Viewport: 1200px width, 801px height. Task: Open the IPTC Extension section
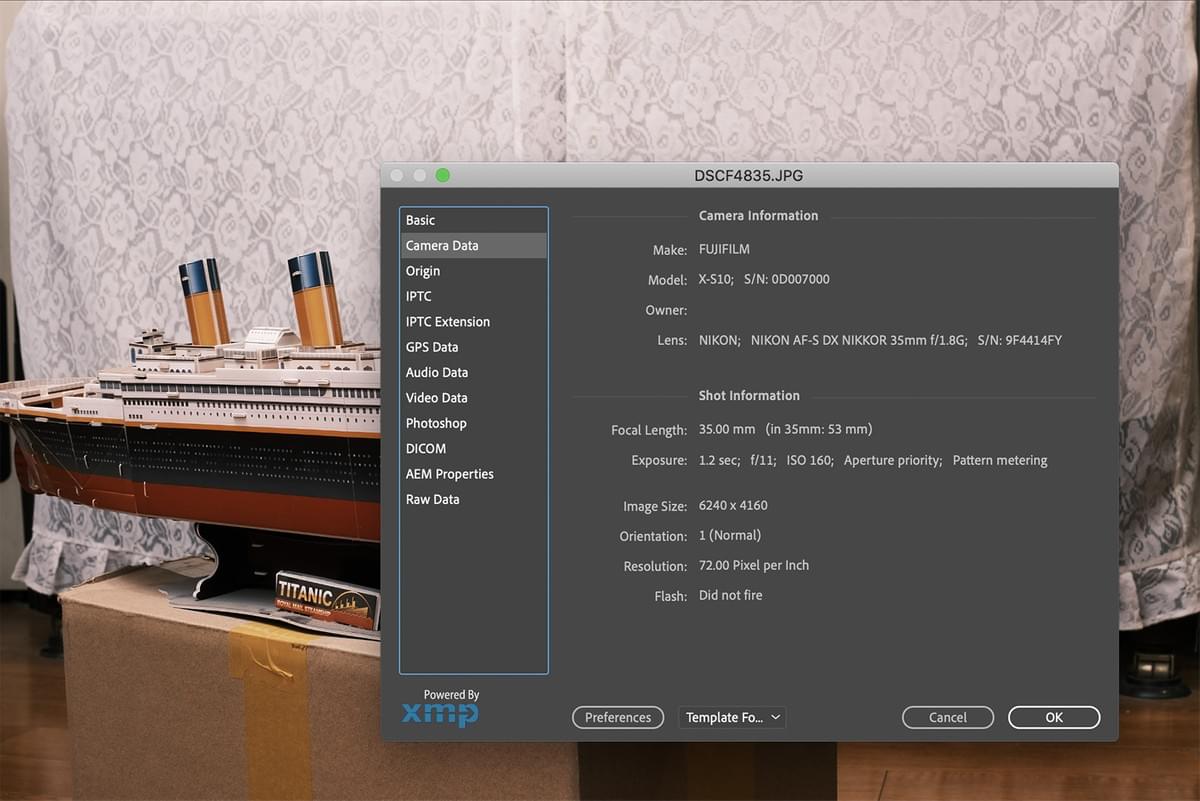click(473, 322)
